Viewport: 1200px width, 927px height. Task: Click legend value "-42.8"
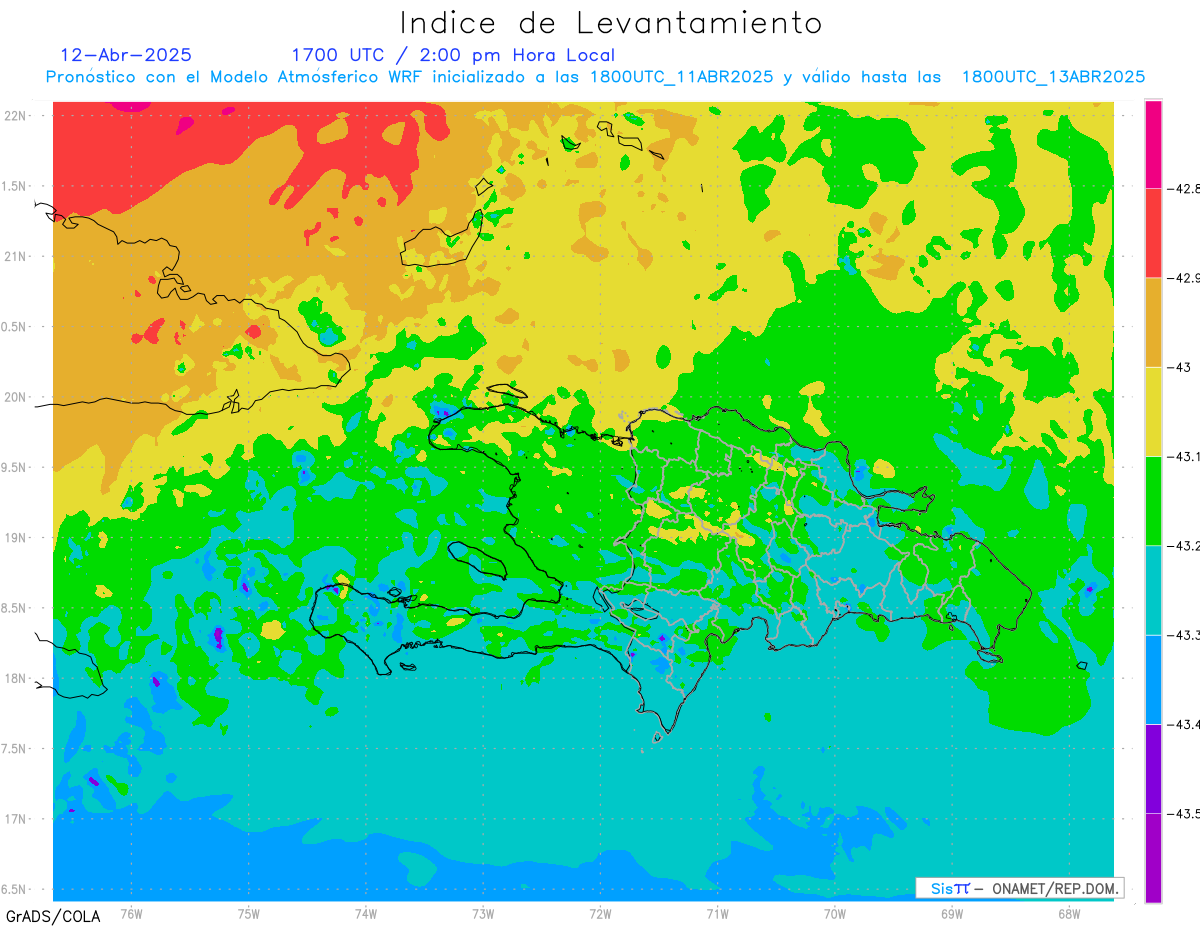tap(1184, 188)
